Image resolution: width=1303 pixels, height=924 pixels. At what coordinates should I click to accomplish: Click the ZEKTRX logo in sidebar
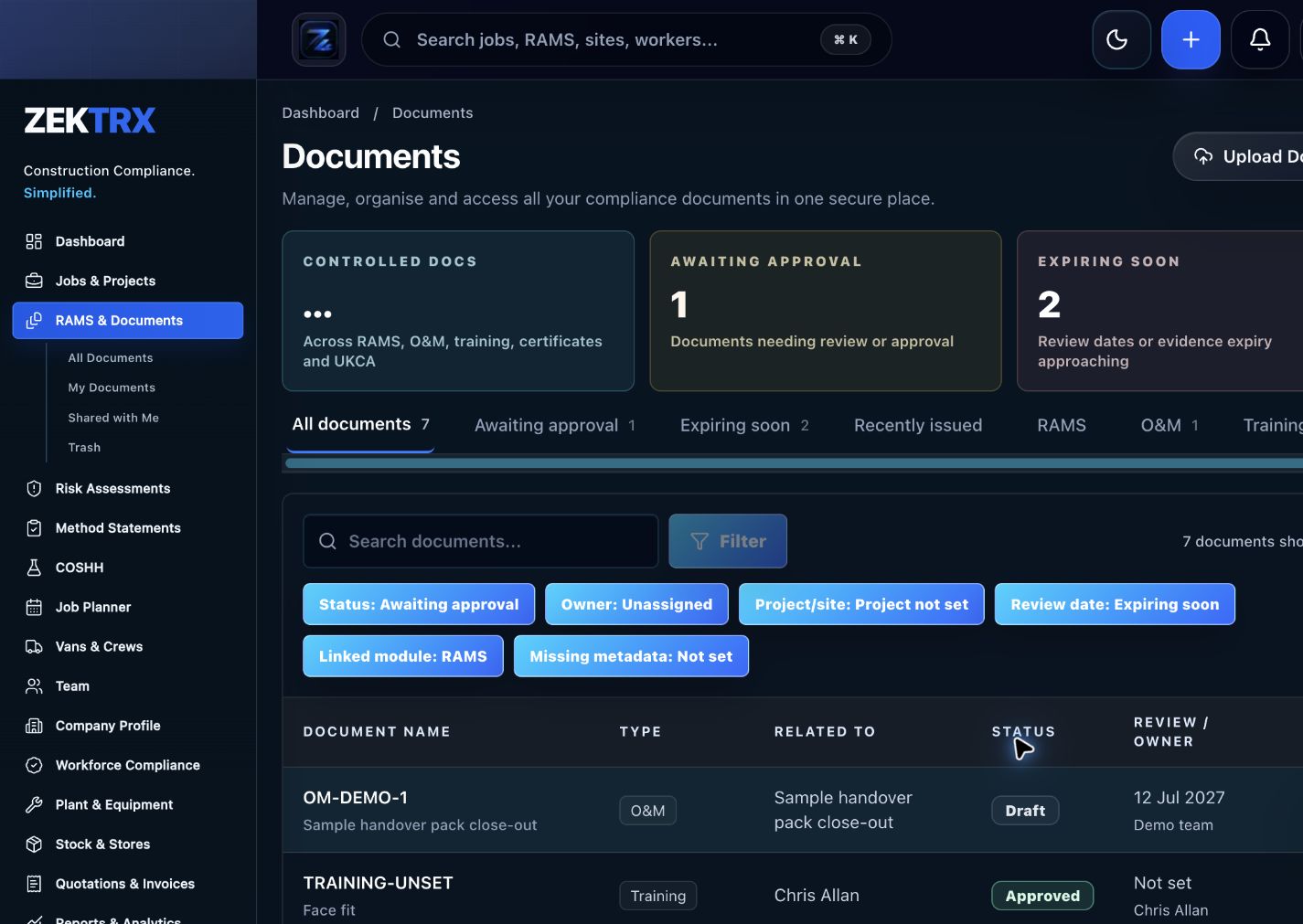click(x=90, y=120)
